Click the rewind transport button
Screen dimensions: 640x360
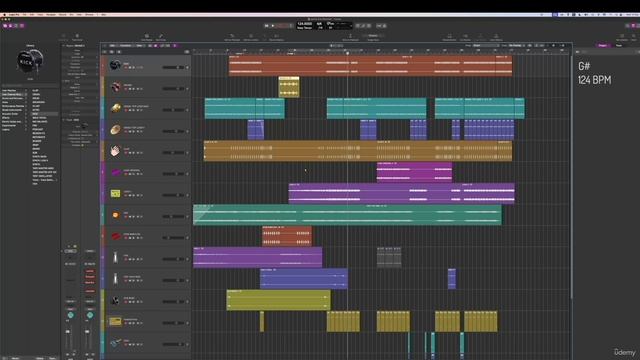pyautogui.click(x=267, y=26)
